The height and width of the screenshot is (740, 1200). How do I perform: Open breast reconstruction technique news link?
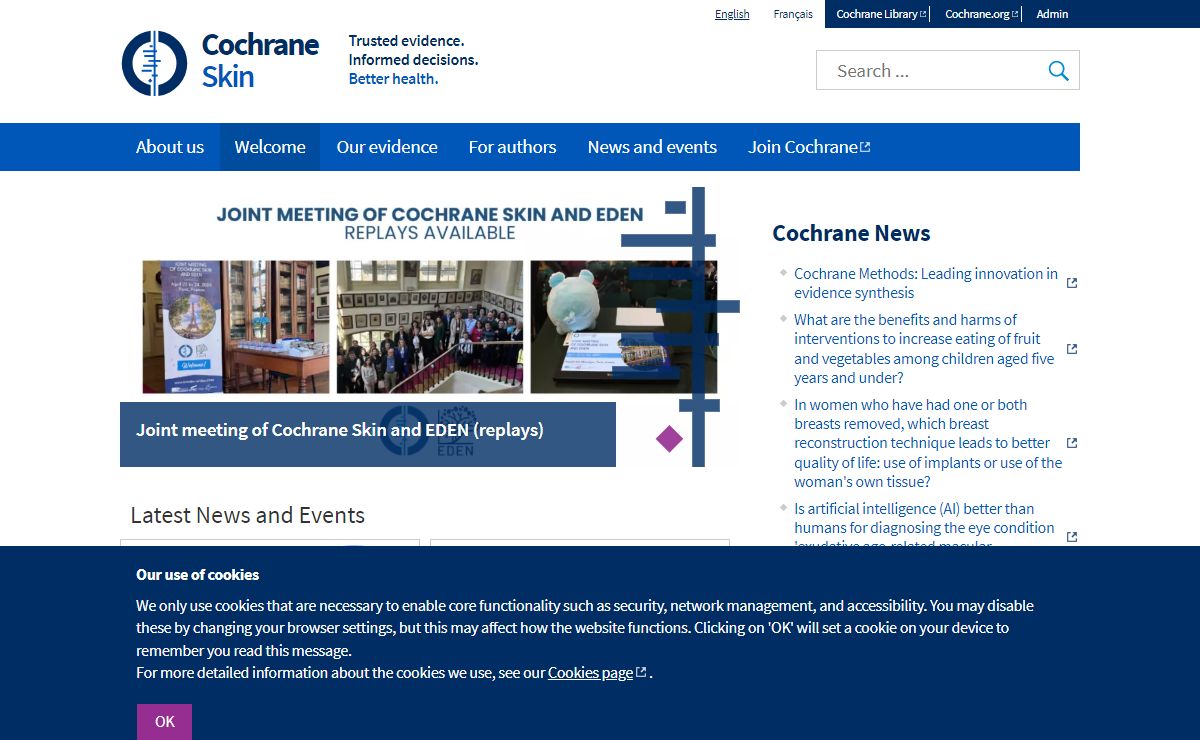(928, 443)
